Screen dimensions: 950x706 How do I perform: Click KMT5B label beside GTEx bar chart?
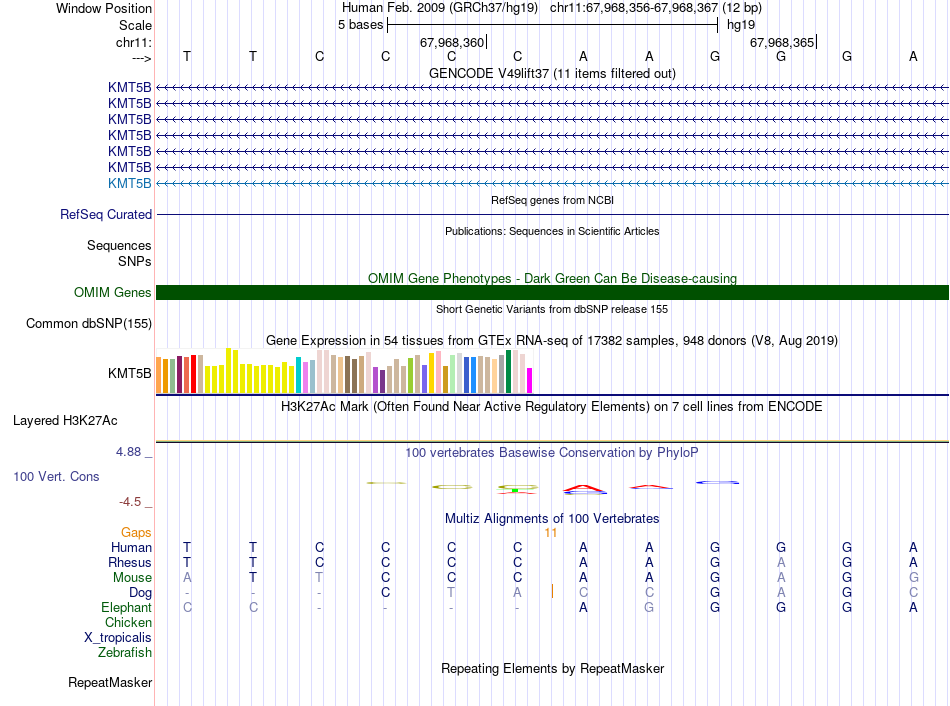[x=130, y=373]
